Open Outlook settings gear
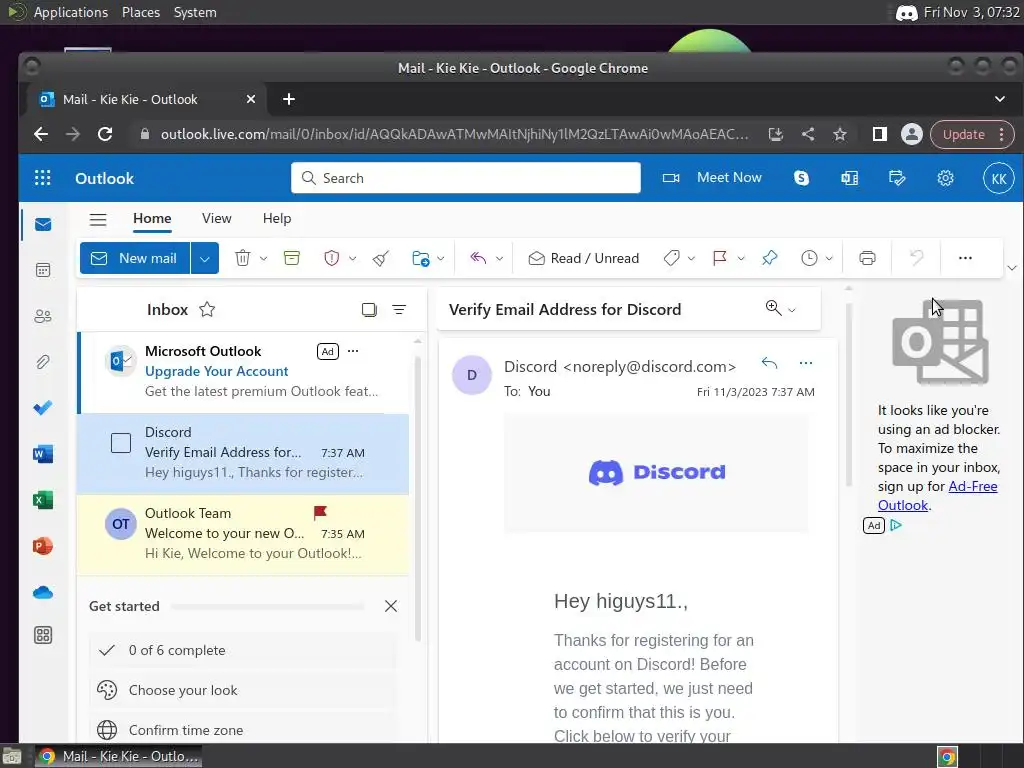The image size is (1024, 768). (x=946, y=178)
